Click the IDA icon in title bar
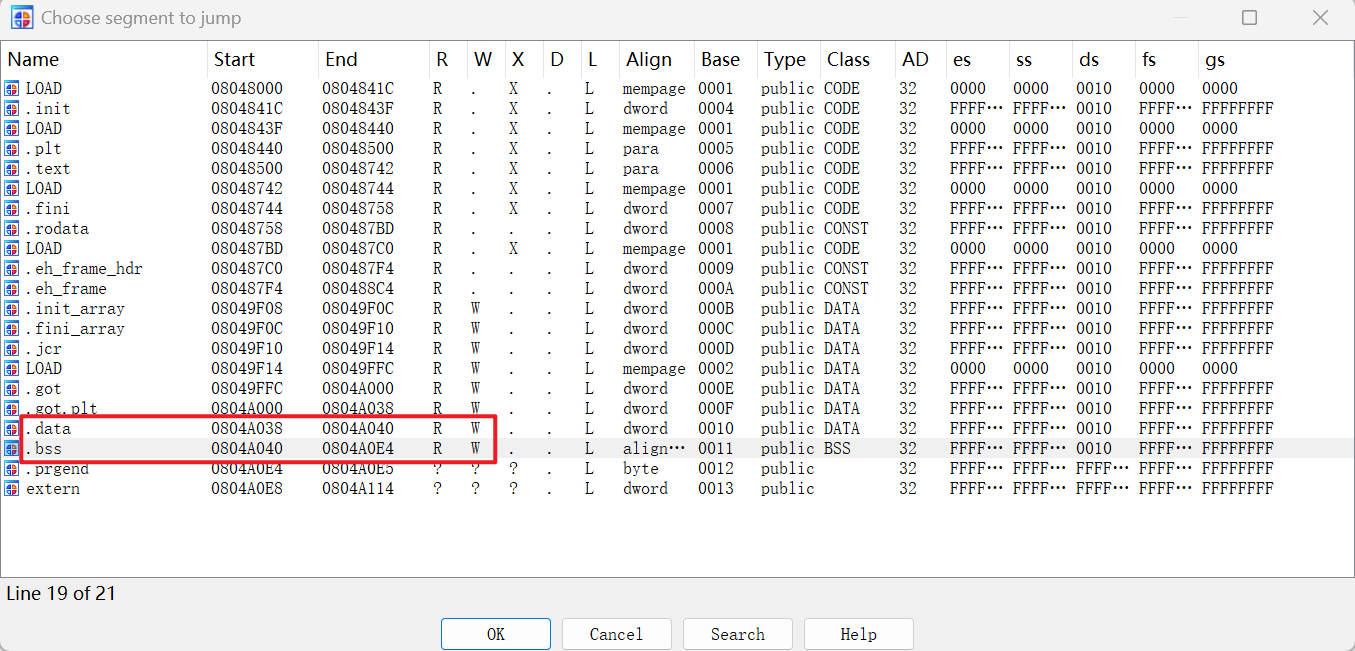The width and height of the screenshot is (1355, 651). pos(20,18)
